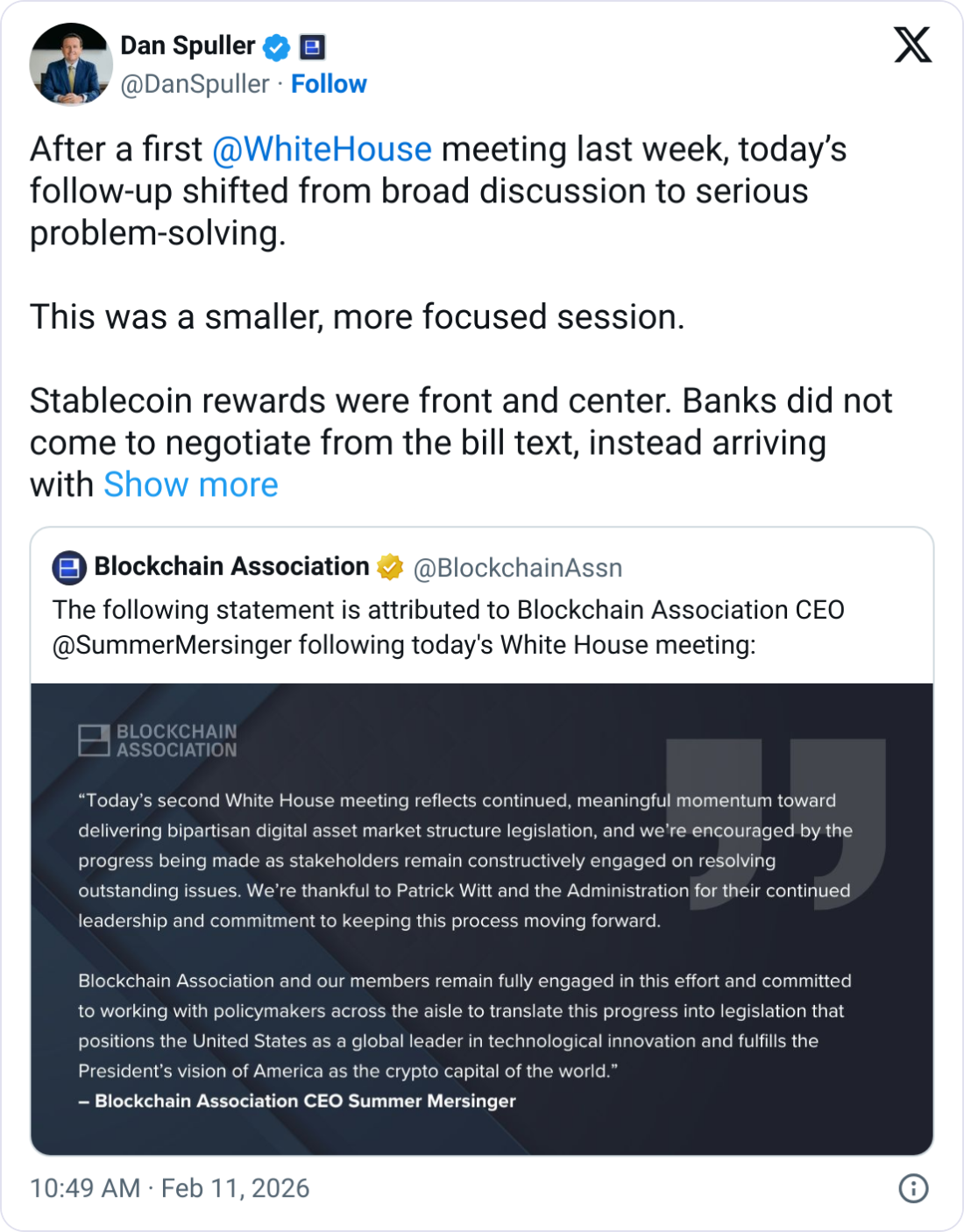Click the blue verified checkmark badge
Image resolution: width=964 pixels, height=1232 pixels.
click(277, 46)
